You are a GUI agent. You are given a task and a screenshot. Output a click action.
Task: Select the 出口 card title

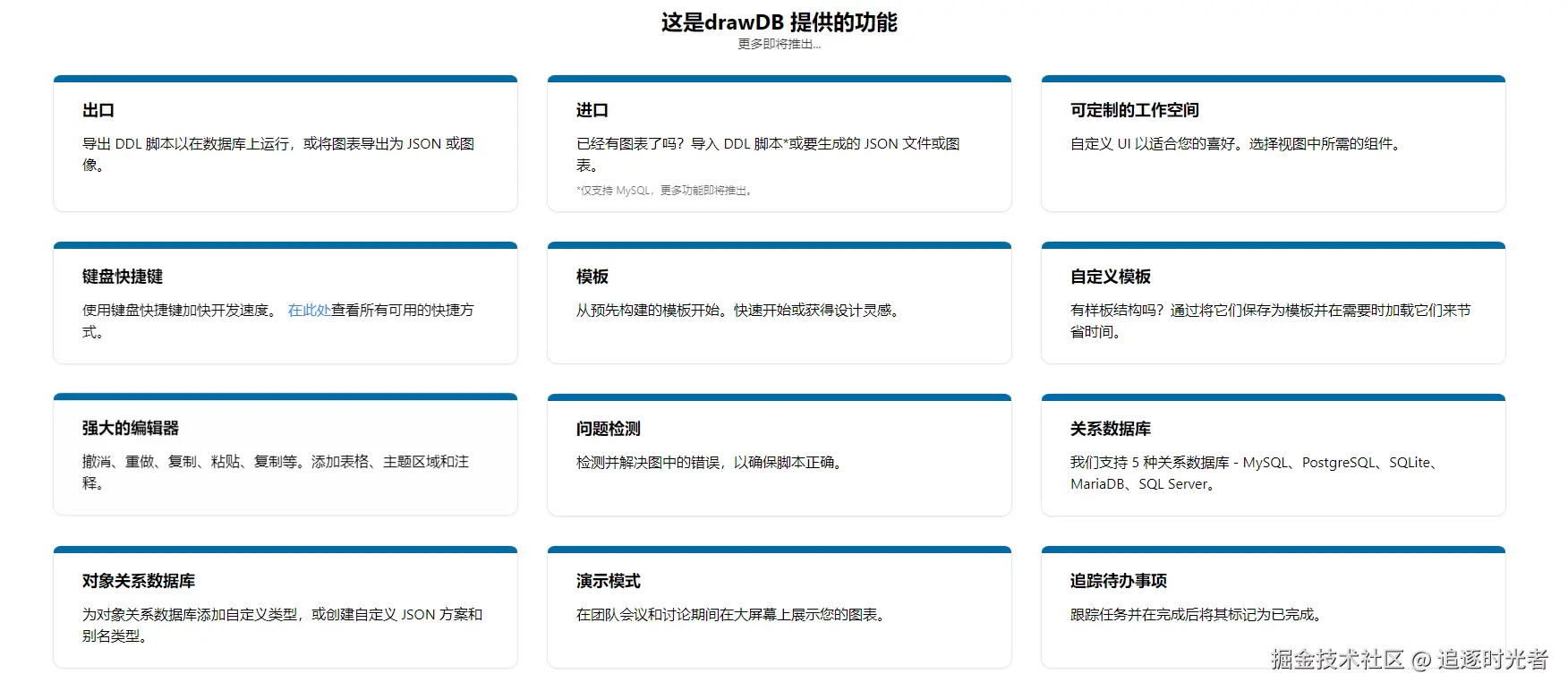[98, 110]
